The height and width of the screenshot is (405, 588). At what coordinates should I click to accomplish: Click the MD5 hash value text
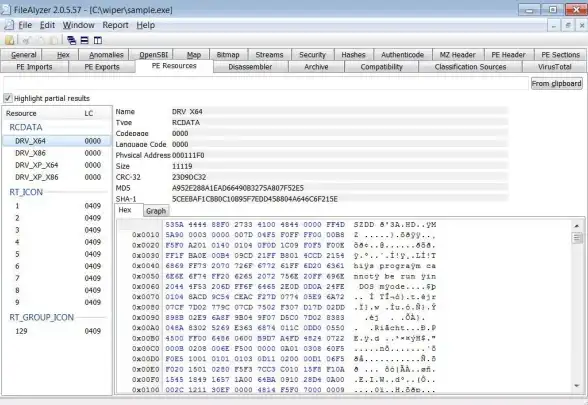pyautogui.click(x=238, y=188)
